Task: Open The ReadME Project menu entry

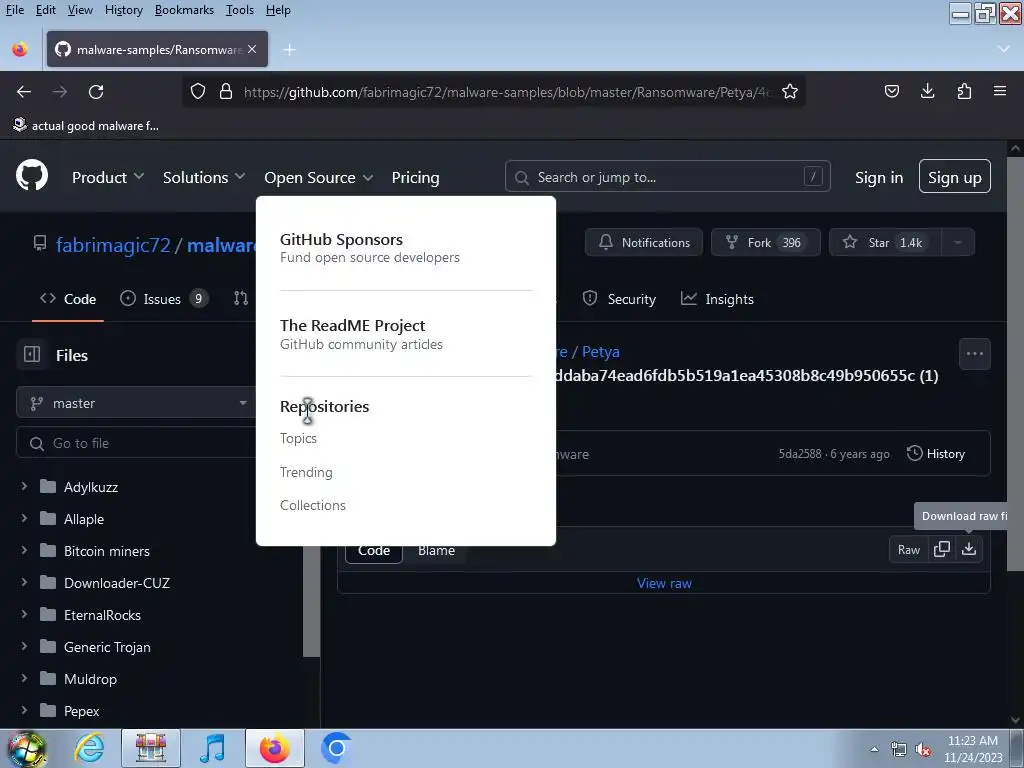Action: (x=361, y=334)
